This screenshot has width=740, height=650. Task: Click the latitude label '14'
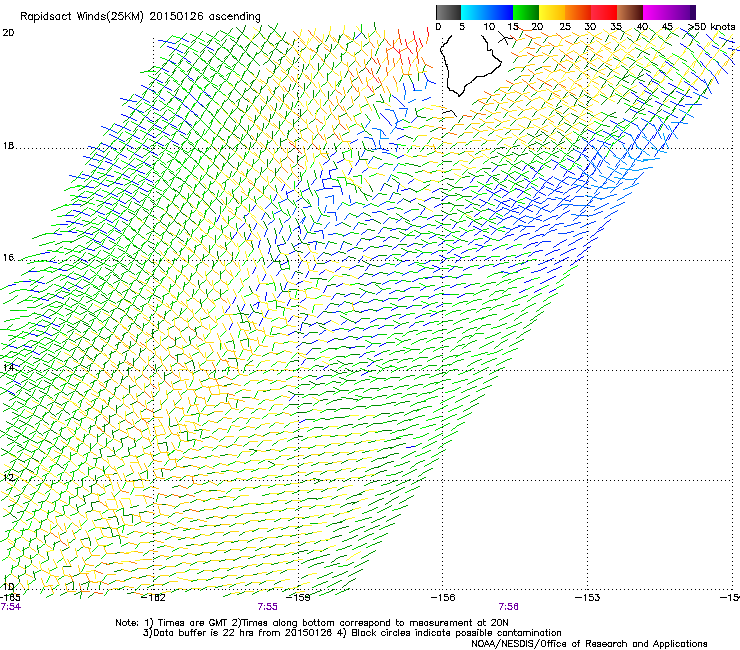8,367
